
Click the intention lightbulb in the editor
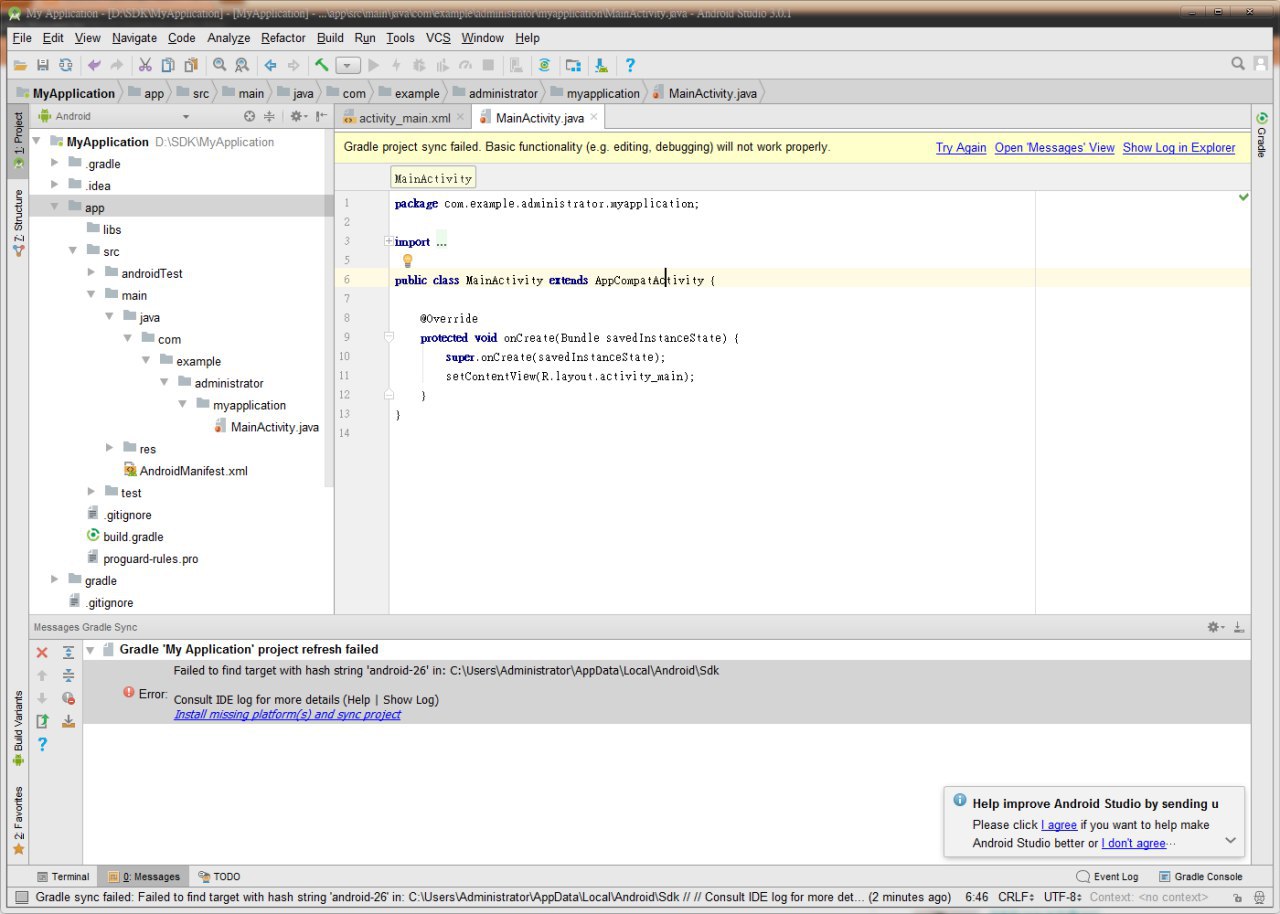pyautogui.click(x=407, y=261)
